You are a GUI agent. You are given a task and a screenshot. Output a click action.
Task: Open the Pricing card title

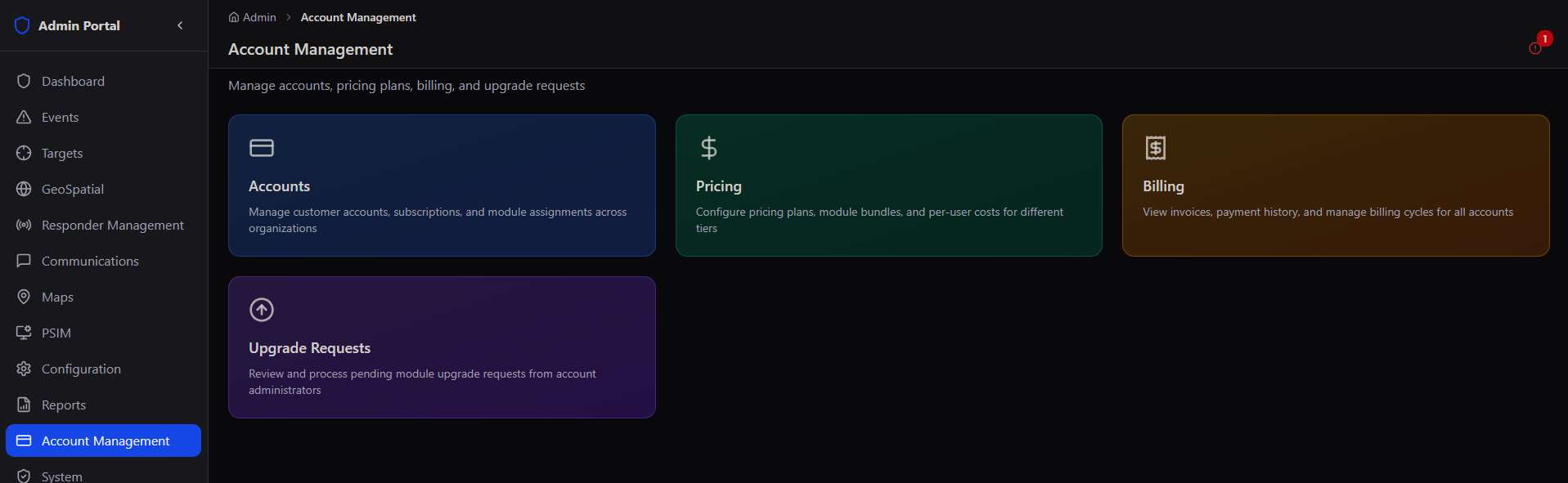pyautogui.click(x=719, y=186)
